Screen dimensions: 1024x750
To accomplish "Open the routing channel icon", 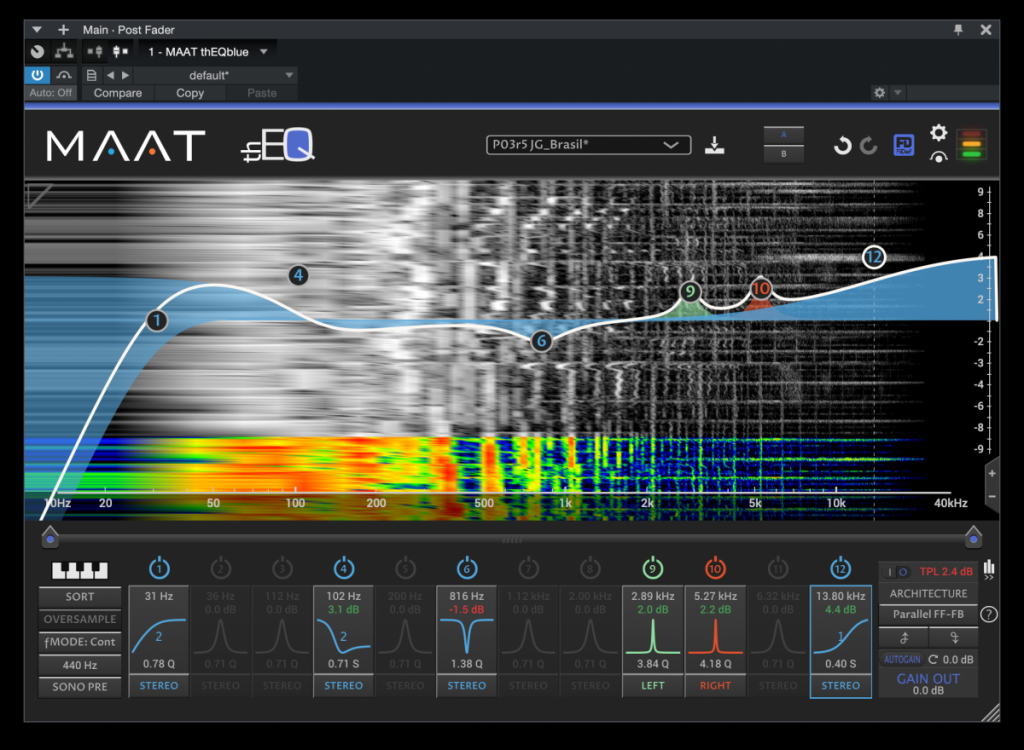I will coord(64,51).
